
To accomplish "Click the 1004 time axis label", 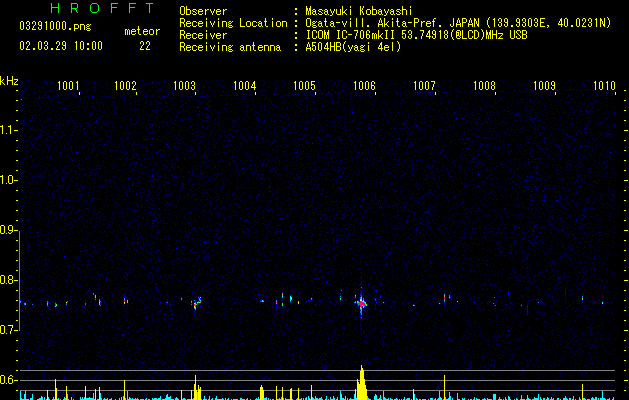I will [x=245, y=85].
